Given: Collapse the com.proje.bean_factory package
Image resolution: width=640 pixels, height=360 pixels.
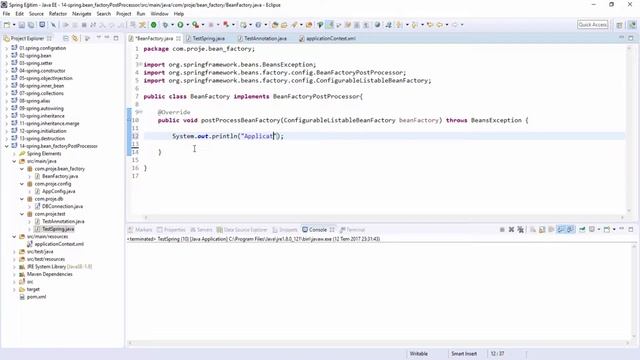Looking at the screenshot, I should (22, 169).
